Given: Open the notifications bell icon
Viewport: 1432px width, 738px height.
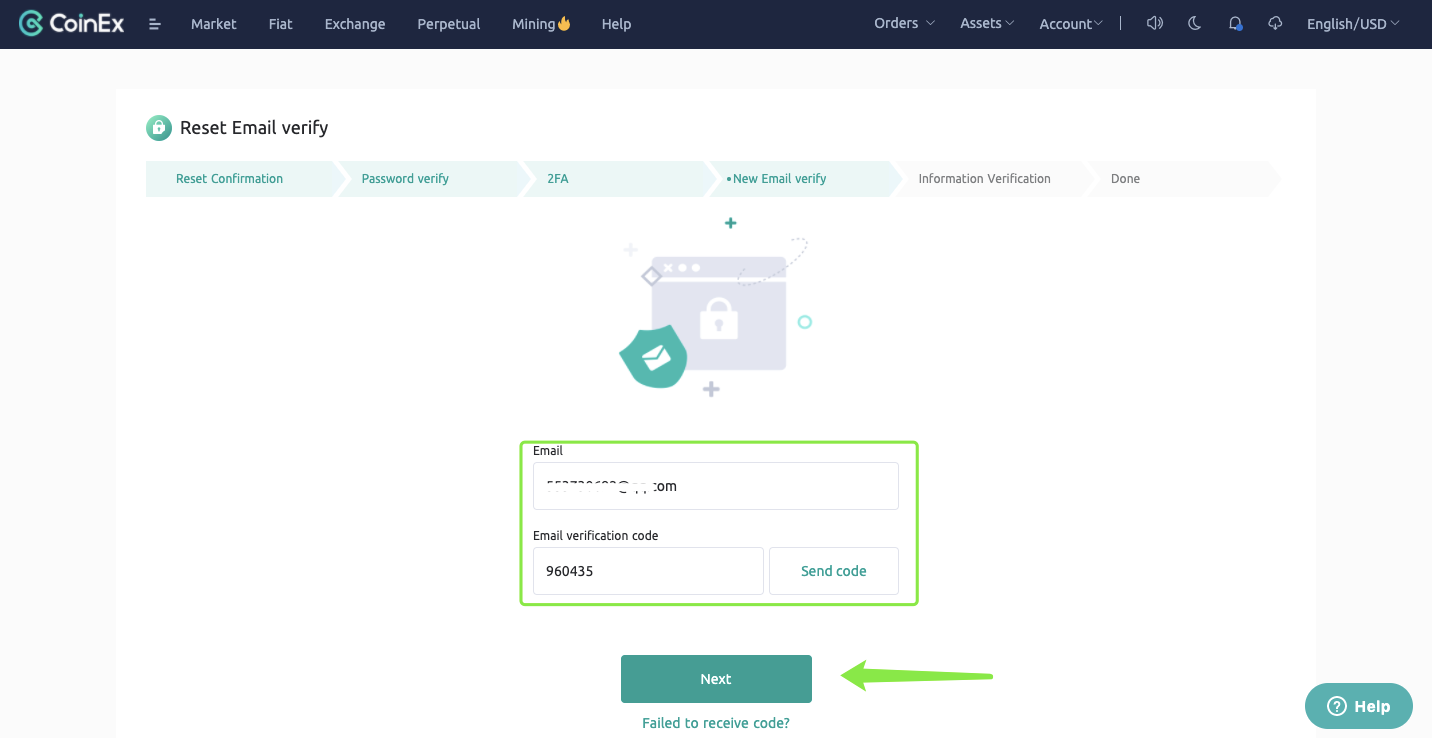Looking at the screenshot, I should click(x=1235, y=23).
